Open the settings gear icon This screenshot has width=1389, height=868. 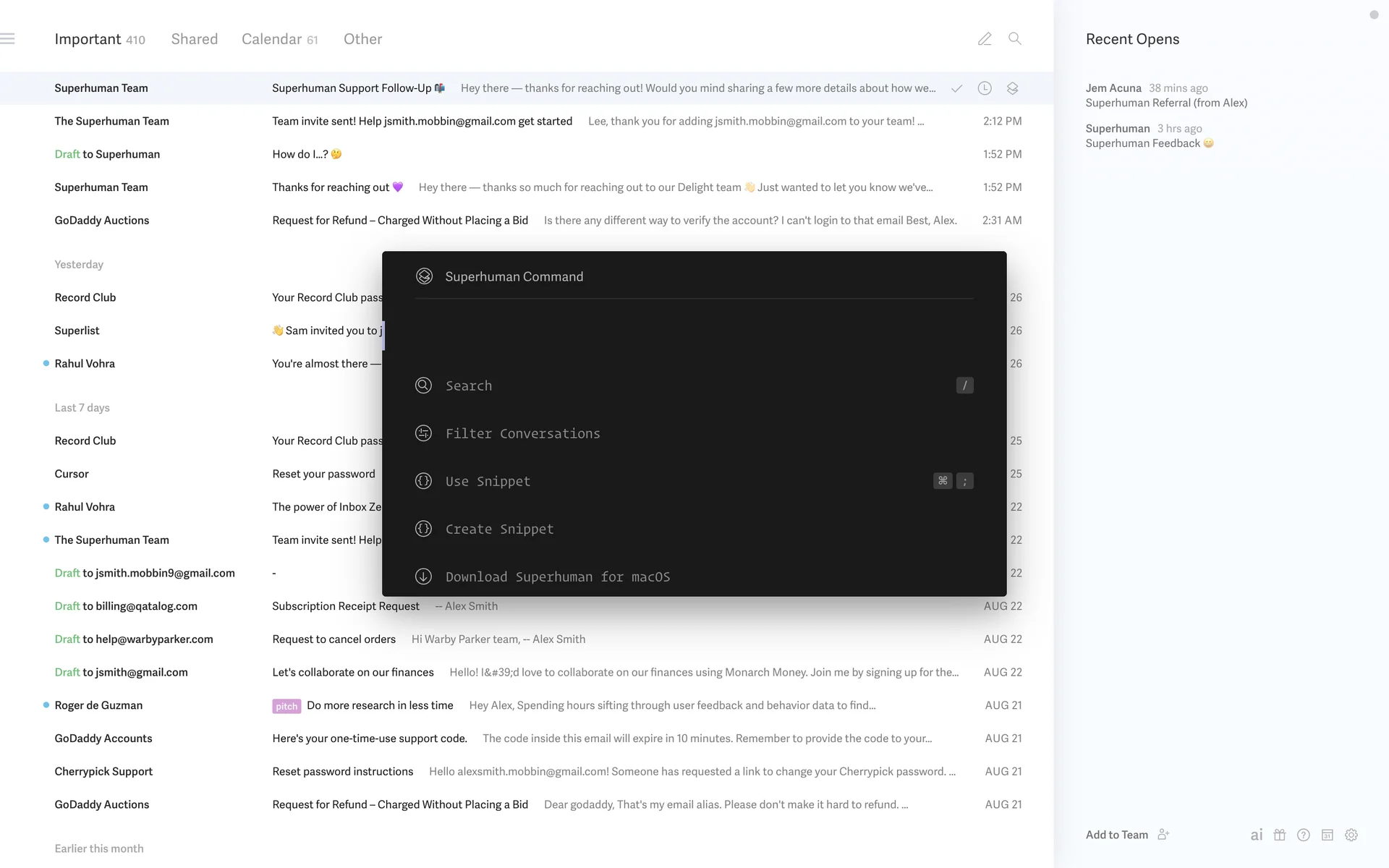[x=1351, y=835]
